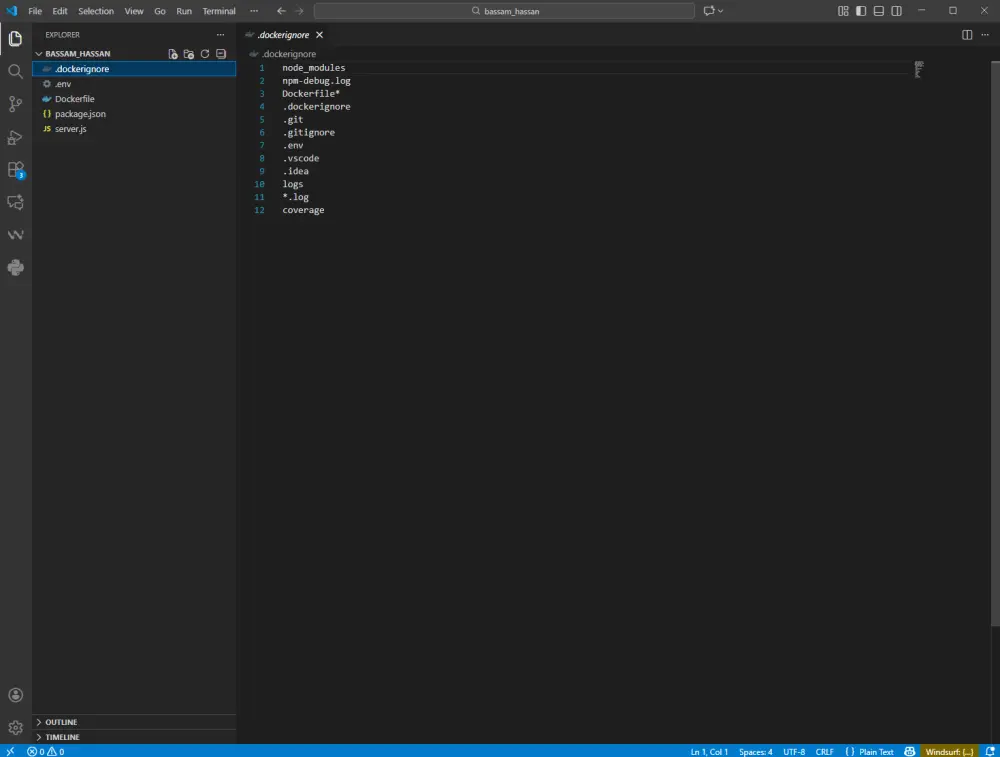Viewport: 1000px width, 757px height.
Task: Open Explorer views and more actions menu
Action: pyautogui.click(x=221, y=35)
